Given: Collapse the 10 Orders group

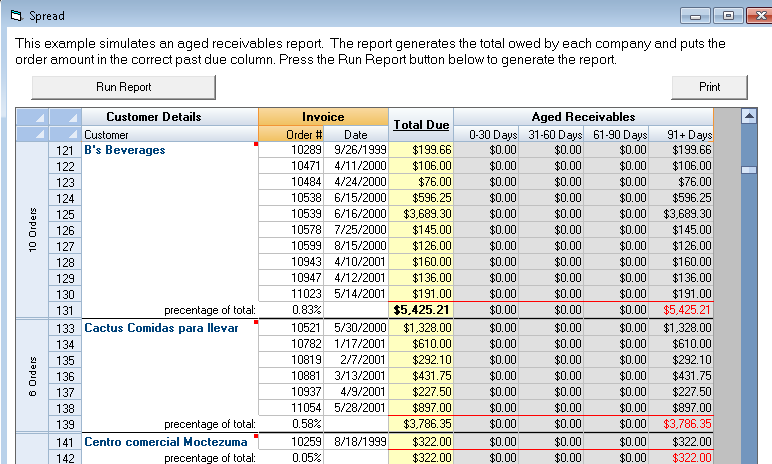Looking at the screenshot, I should (x=32, y=230).
